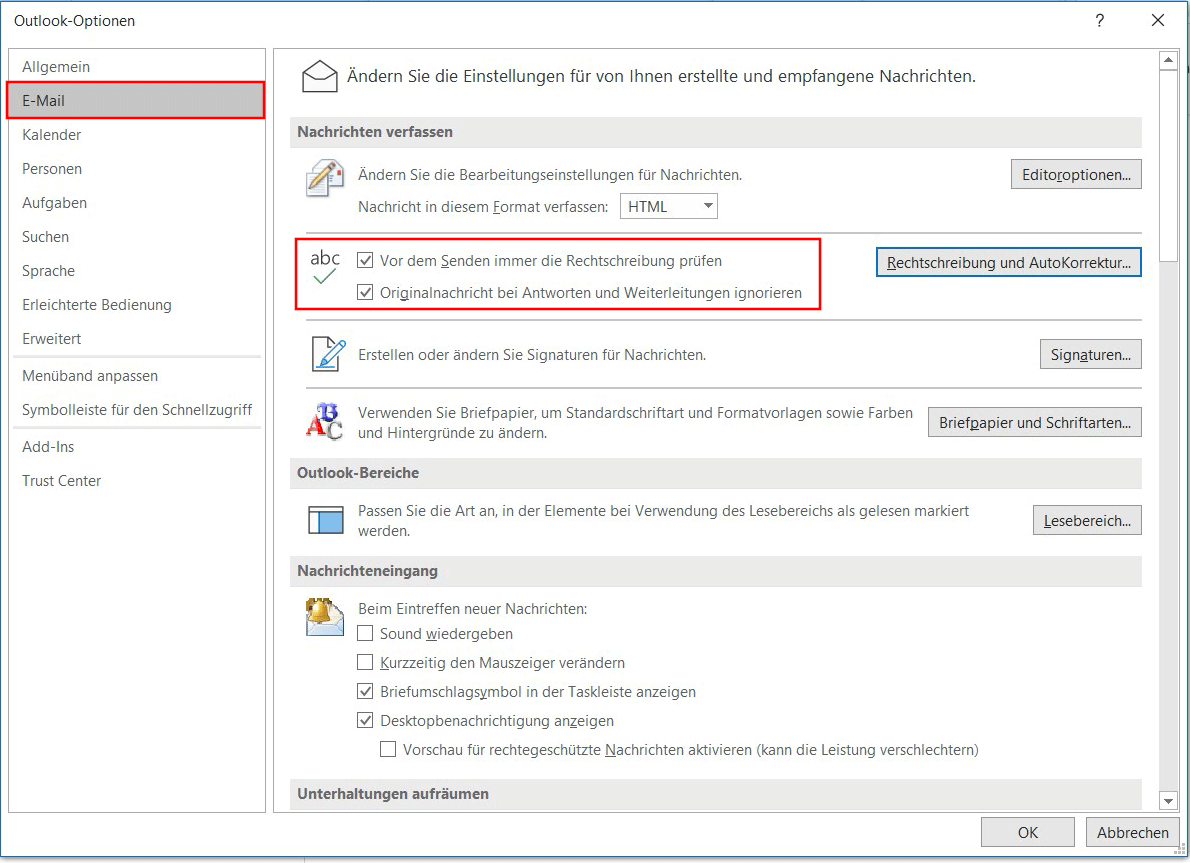The width and height of the screenshot is (1190, 863).
Task: Click the Lesebereich... button
Action: (1087, 521)
